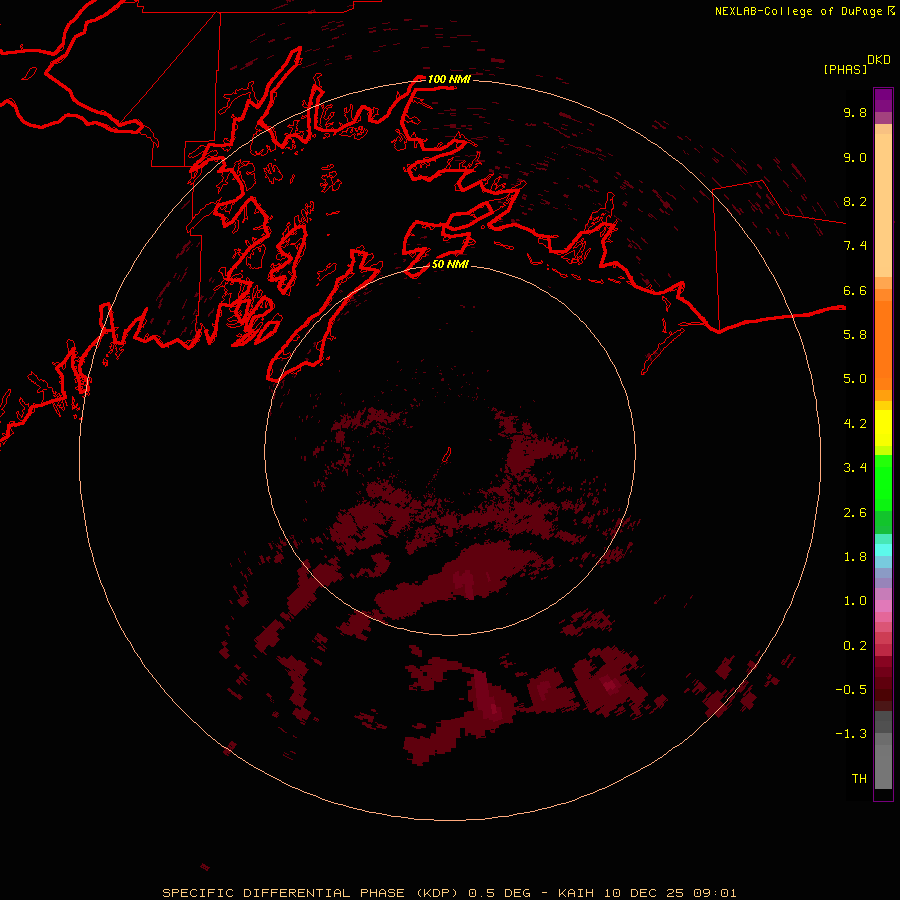Click the 3.4 scale value
Viewport: 900px width, 900px height.
point(855,468)
